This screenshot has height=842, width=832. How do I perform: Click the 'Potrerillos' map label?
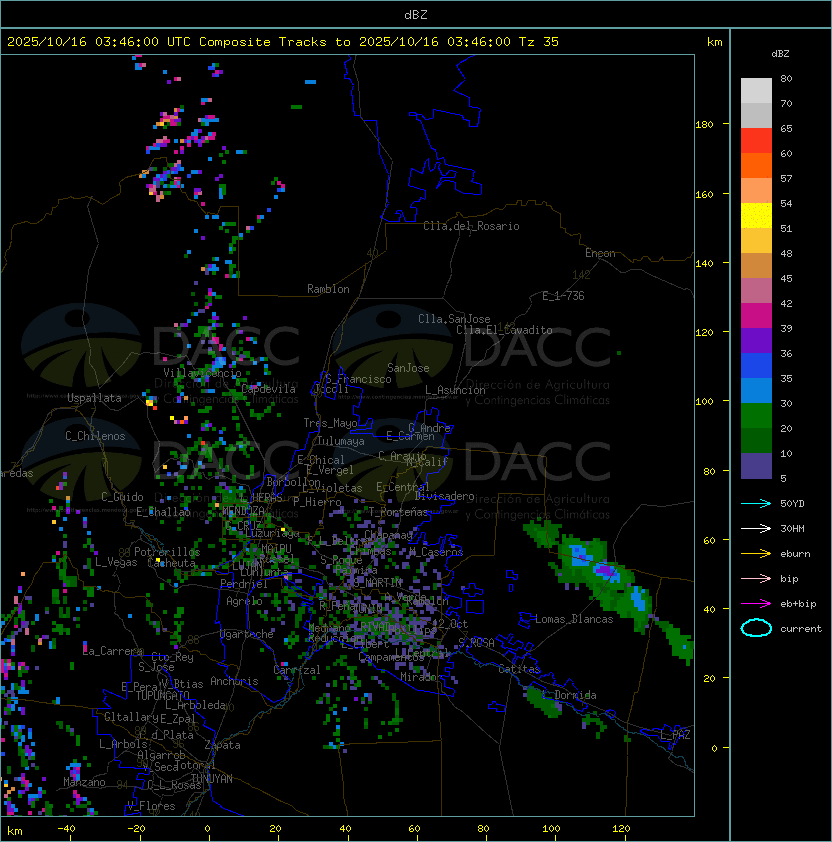167,552
